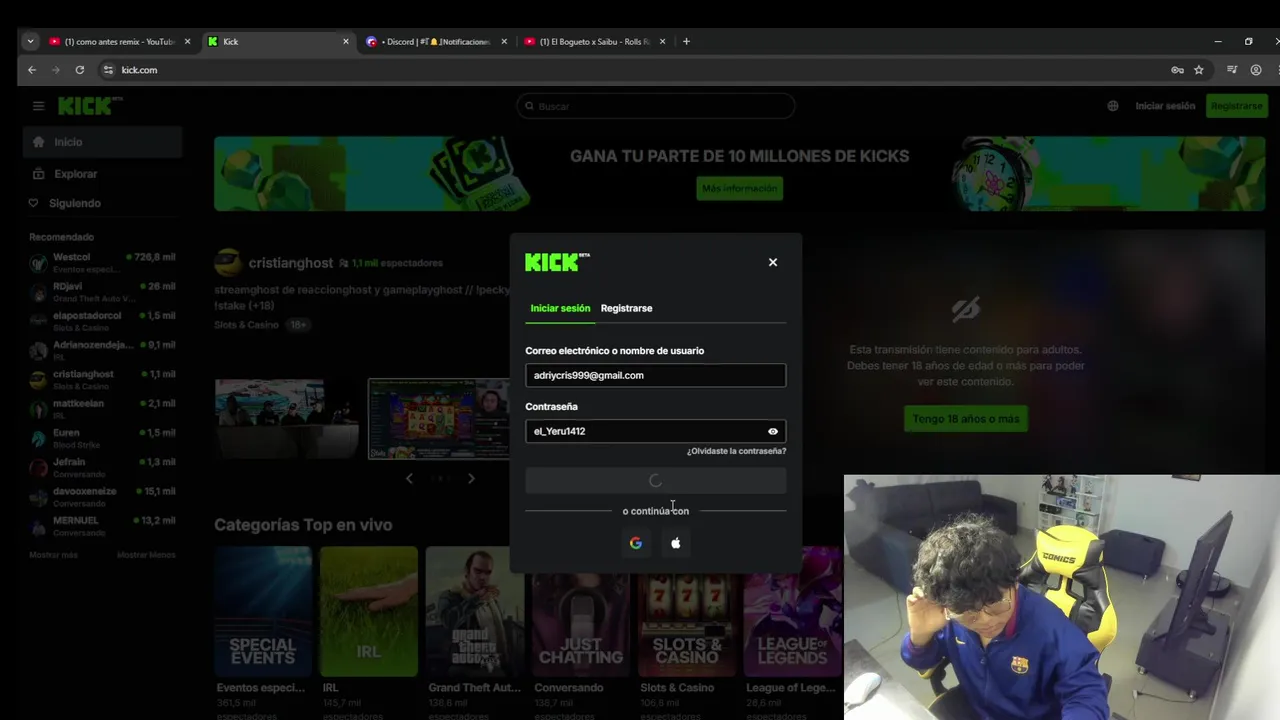
Task: Reload the page in browser
Action: click(79, 70)
